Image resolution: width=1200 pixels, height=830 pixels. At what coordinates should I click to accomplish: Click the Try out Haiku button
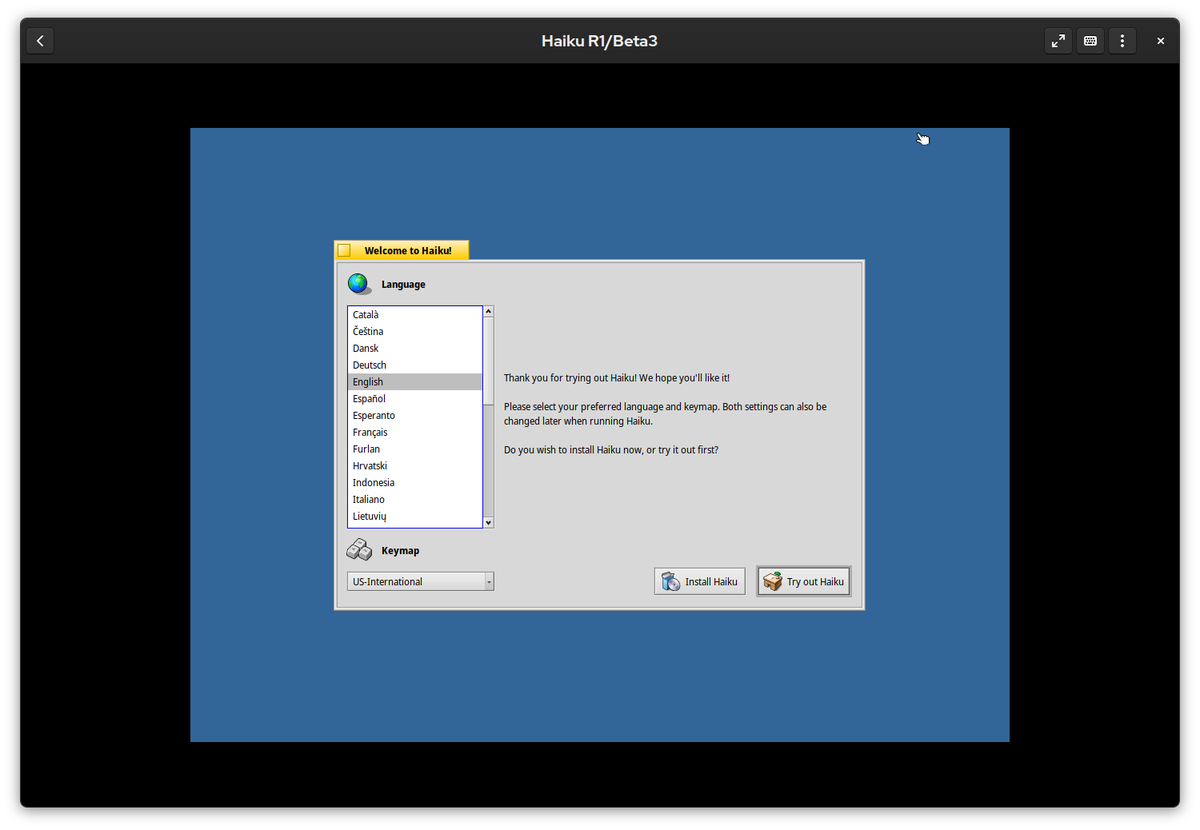coord(804,581)
